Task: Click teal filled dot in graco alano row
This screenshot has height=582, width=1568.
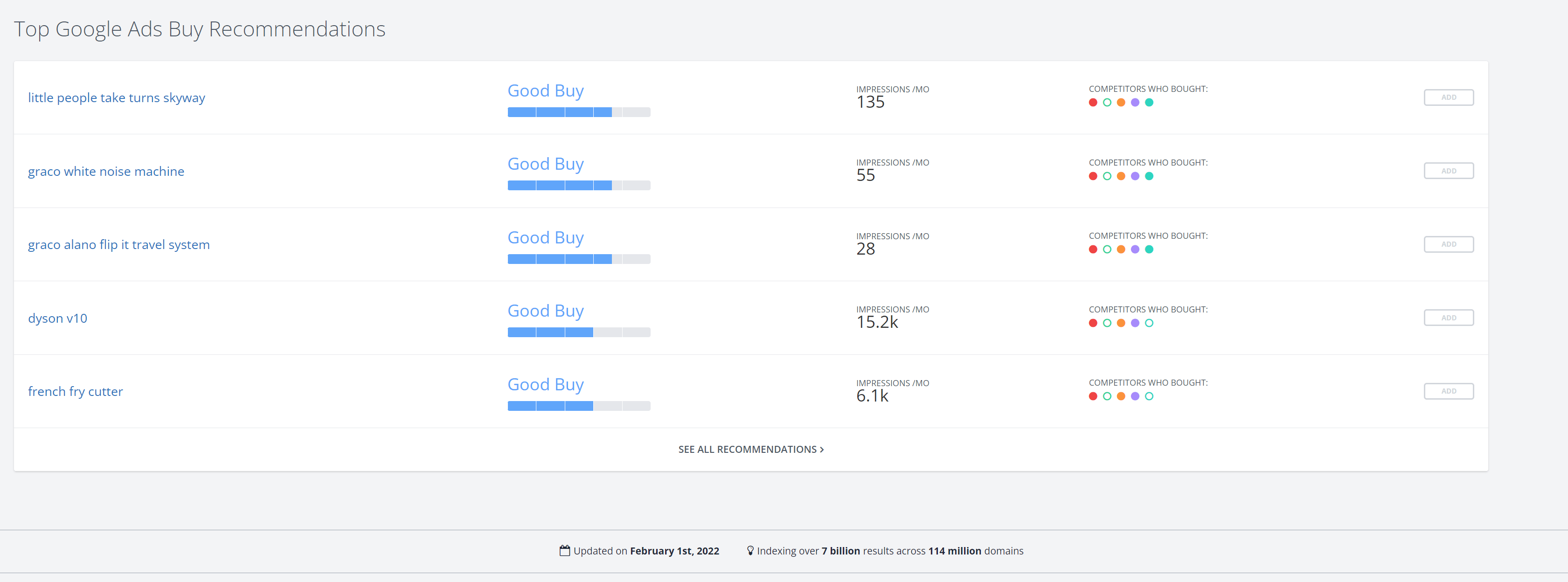Action: (1149, 249)
